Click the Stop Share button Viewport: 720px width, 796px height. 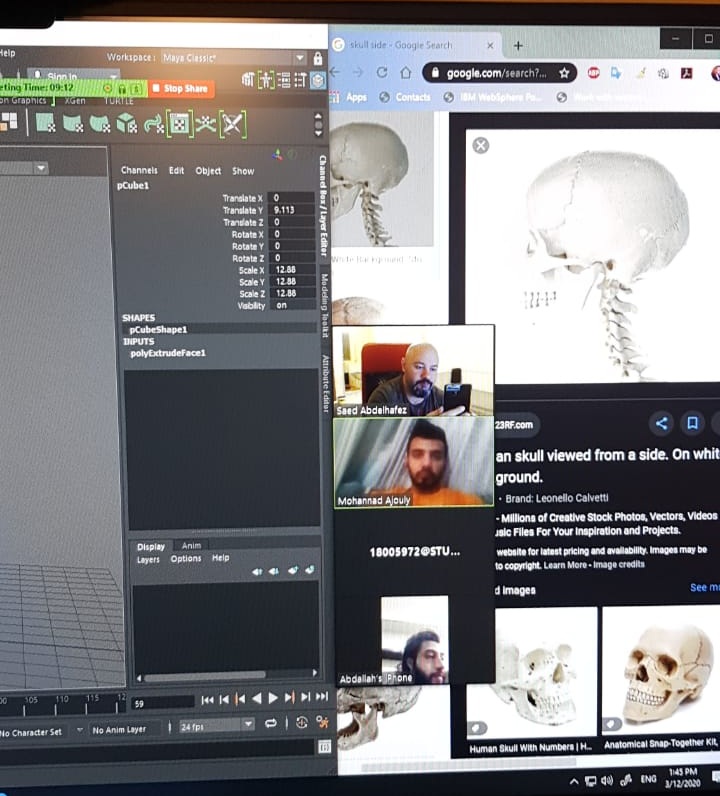(x=181, y=88)
